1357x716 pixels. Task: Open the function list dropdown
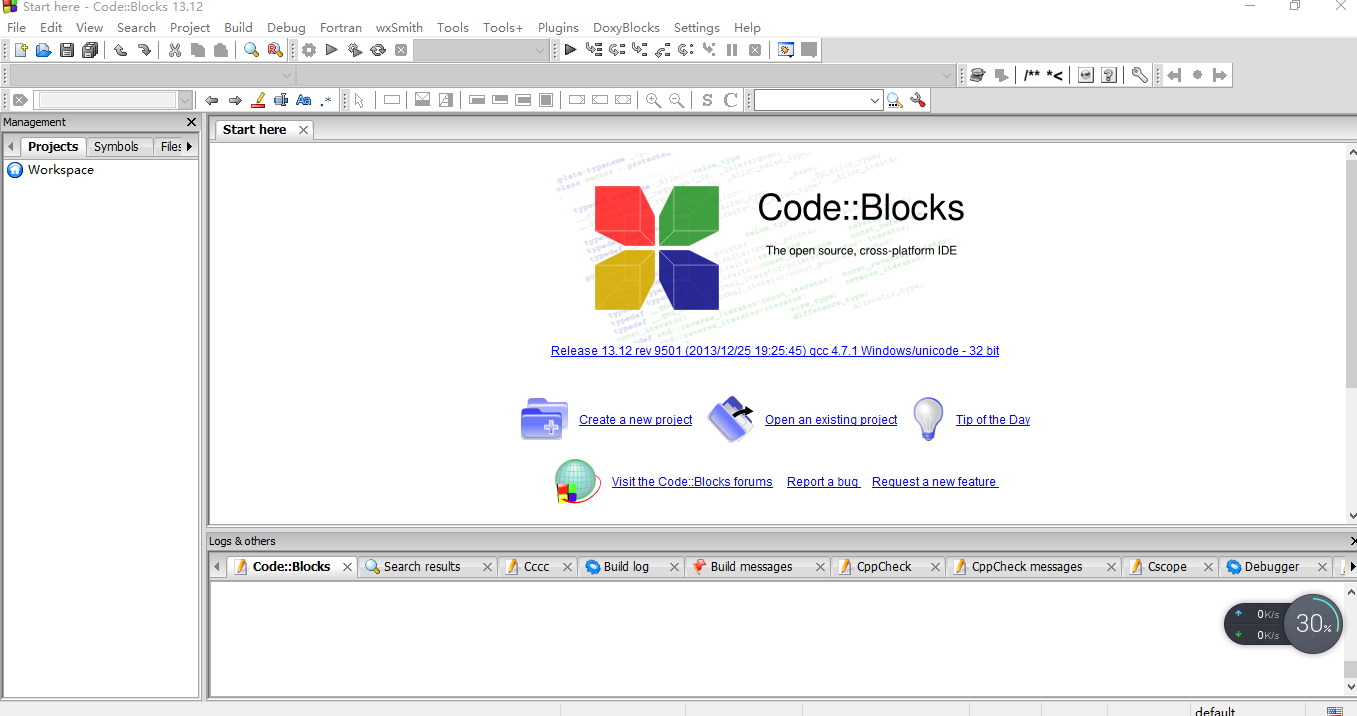coord(626,75)
